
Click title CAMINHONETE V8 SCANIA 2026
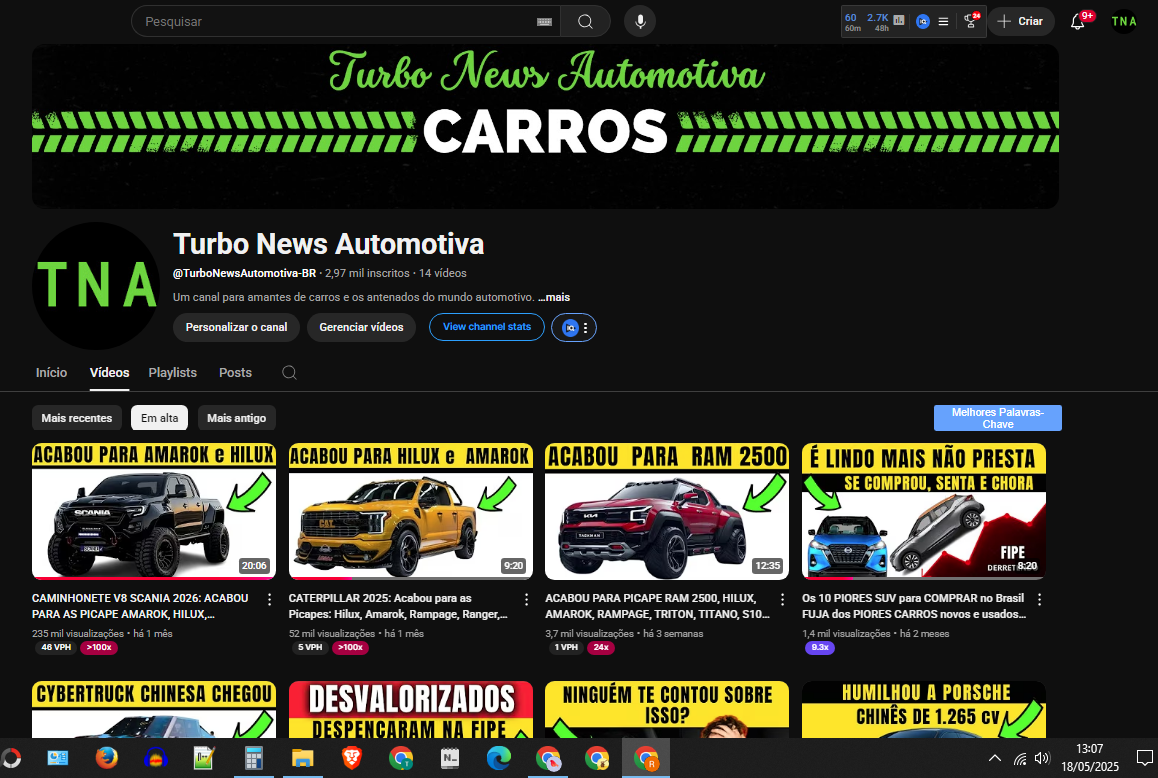click(x=140, y=606)
